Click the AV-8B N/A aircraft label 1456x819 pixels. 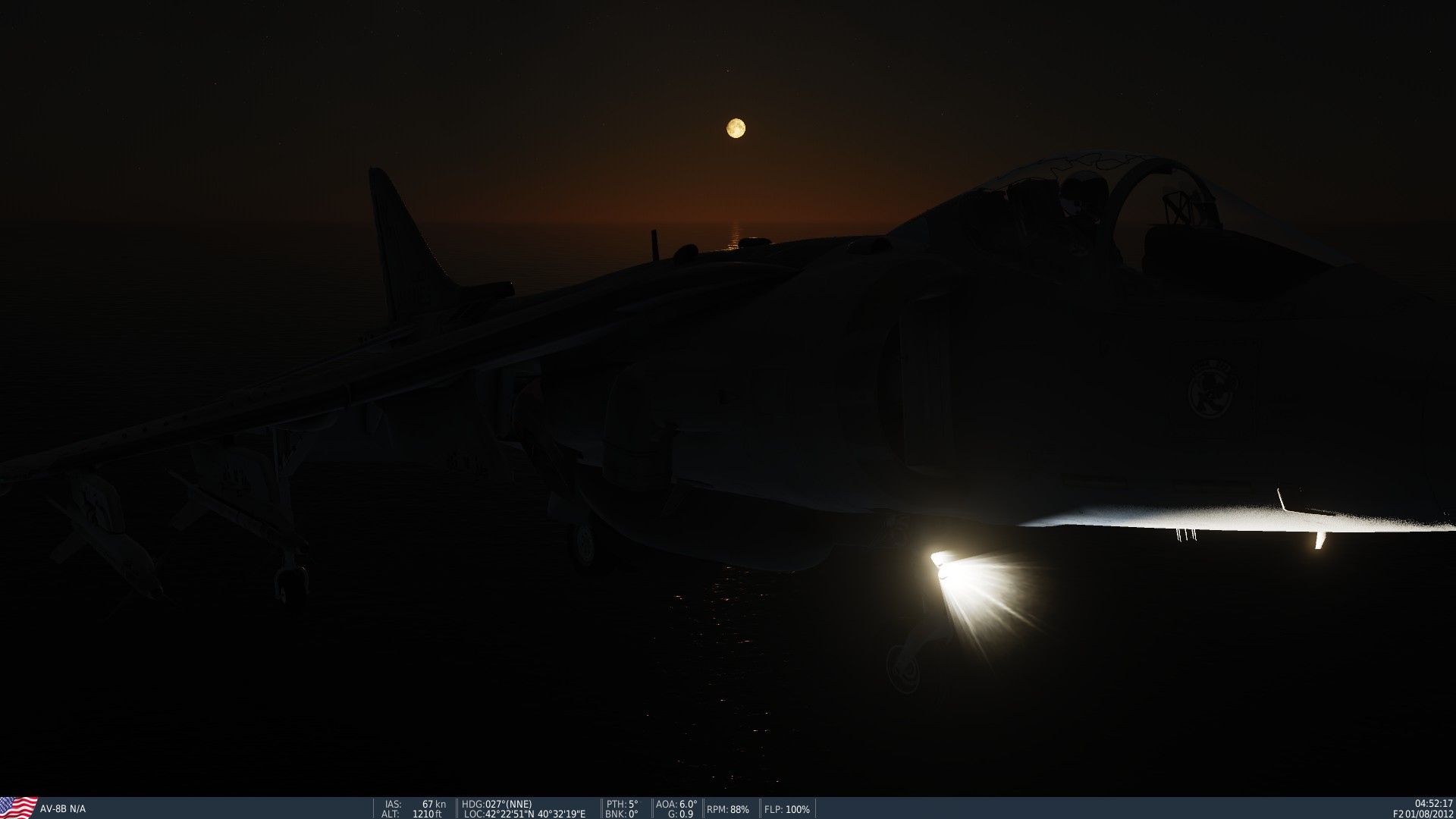(63, 809)
